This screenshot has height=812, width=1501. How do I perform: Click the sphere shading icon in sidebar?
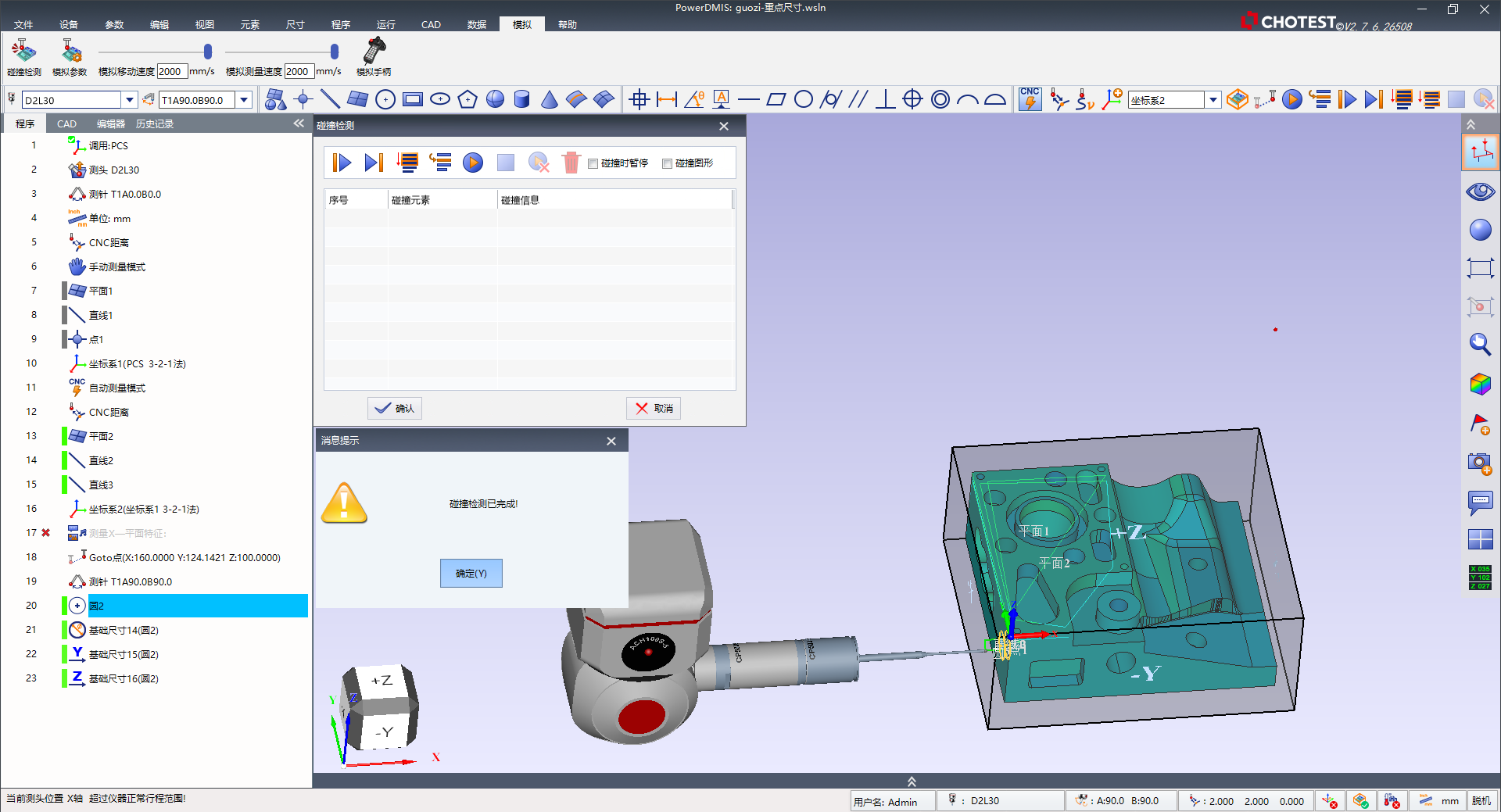(x=1480, y=230)
